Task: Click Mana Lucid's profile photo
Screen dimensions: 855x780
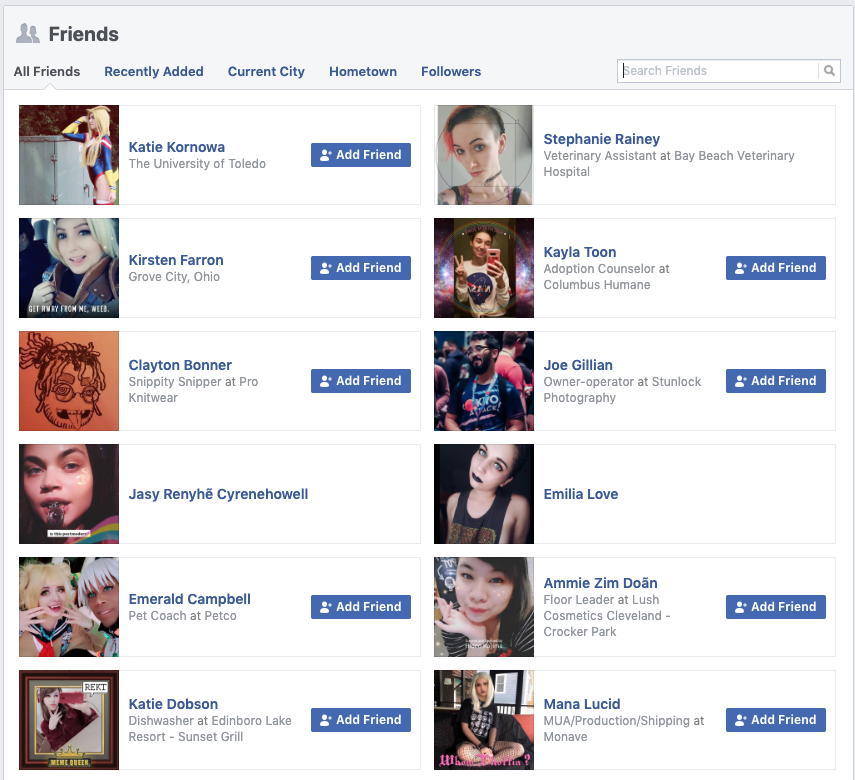Action: [484, 719]
